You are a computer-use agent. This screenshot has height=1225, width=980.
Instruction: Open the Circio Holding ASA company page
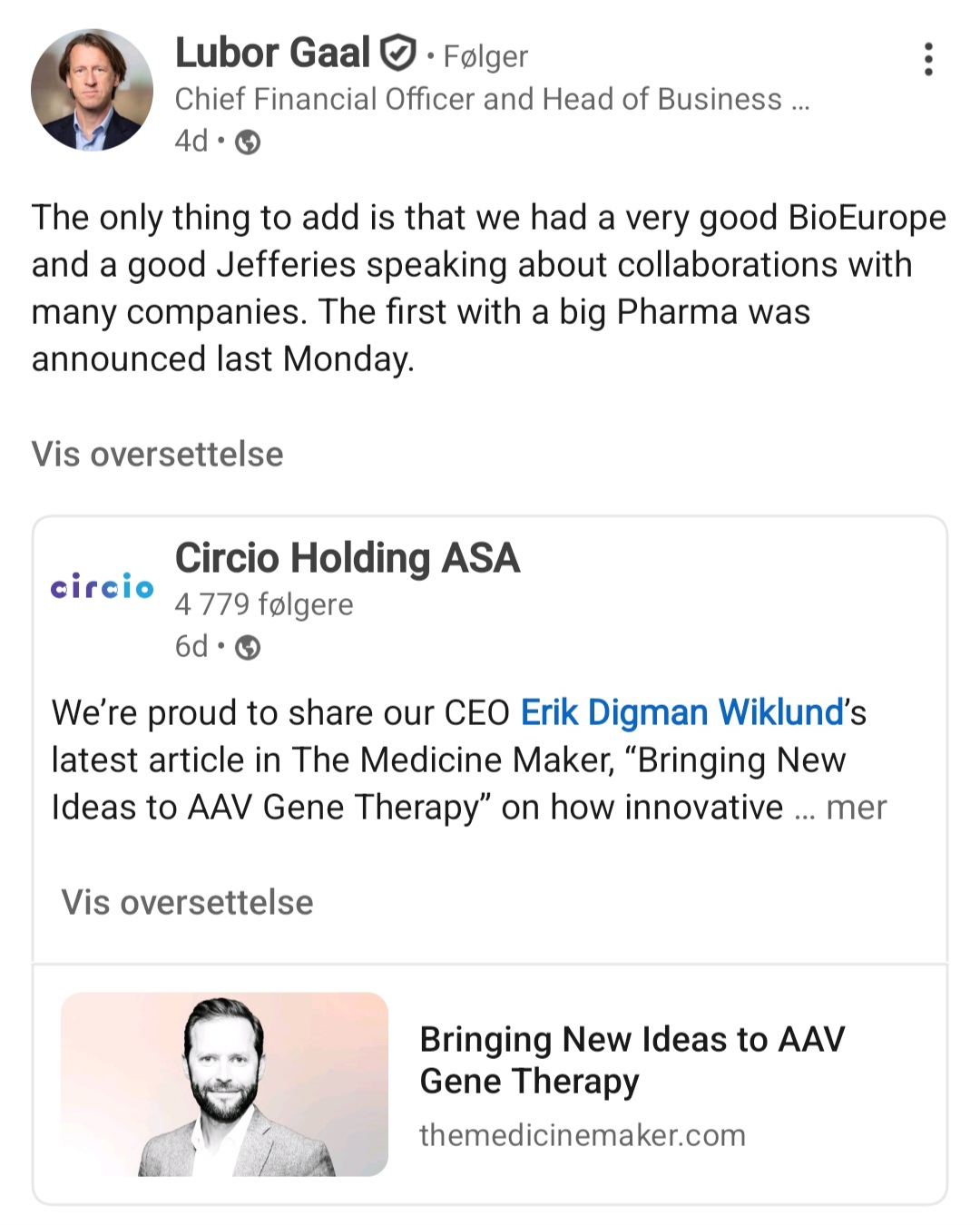click(x=347, y=558)
